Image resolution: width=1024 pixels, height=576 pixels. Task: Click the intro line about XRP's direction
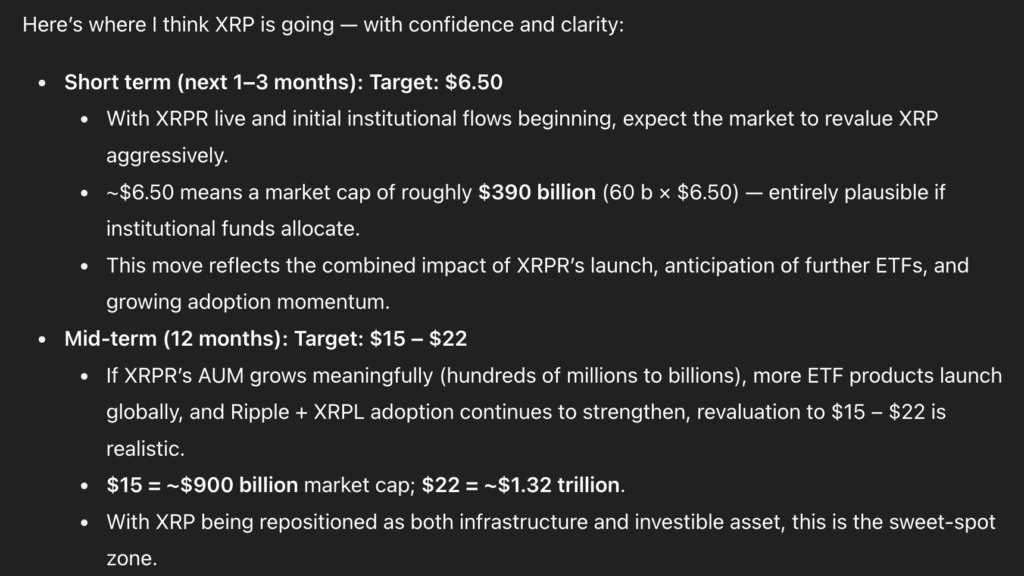pyautogui.click(x=322, y=23)
